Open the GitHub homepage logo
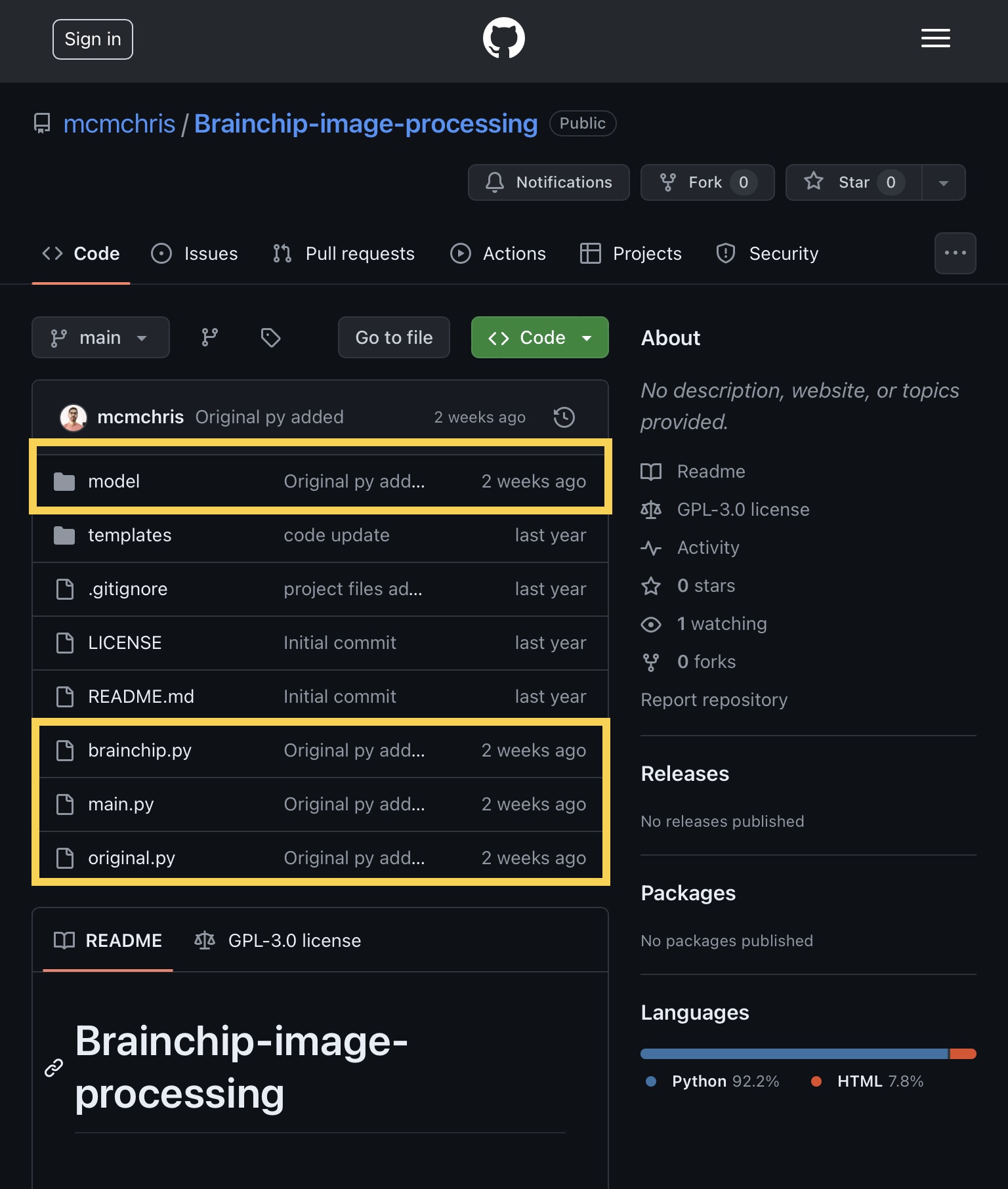This screenshot has width=1008, height=1189. [x=503, y=38]
